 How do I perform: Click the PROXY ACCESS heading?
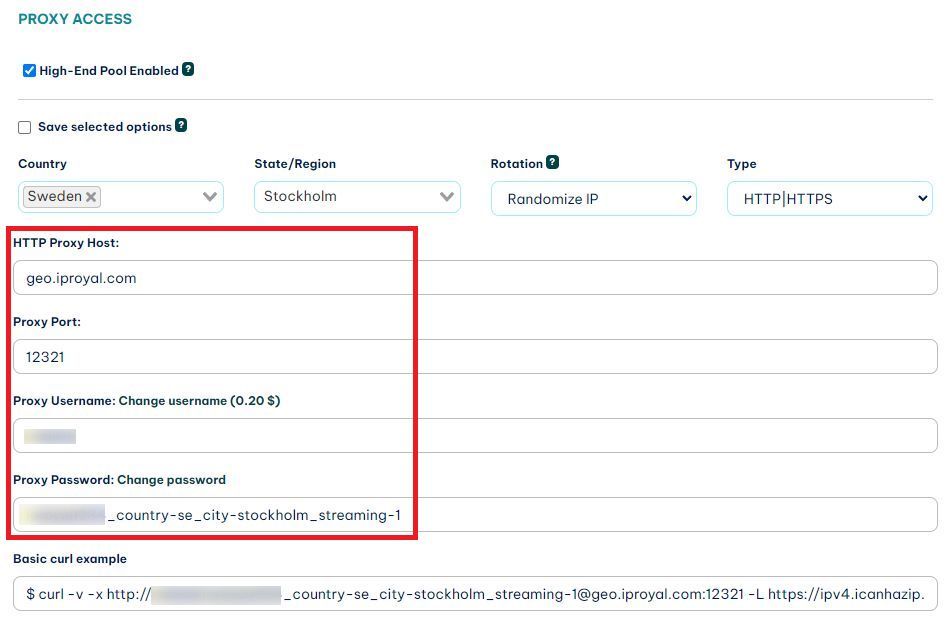(75, 19)
